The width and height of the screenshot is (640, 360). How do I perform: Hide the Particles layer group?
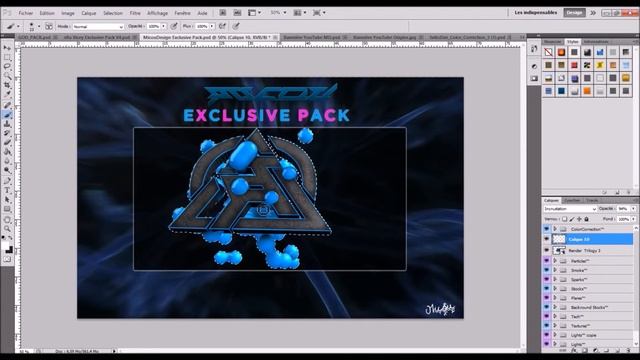[x=547, y=260]
